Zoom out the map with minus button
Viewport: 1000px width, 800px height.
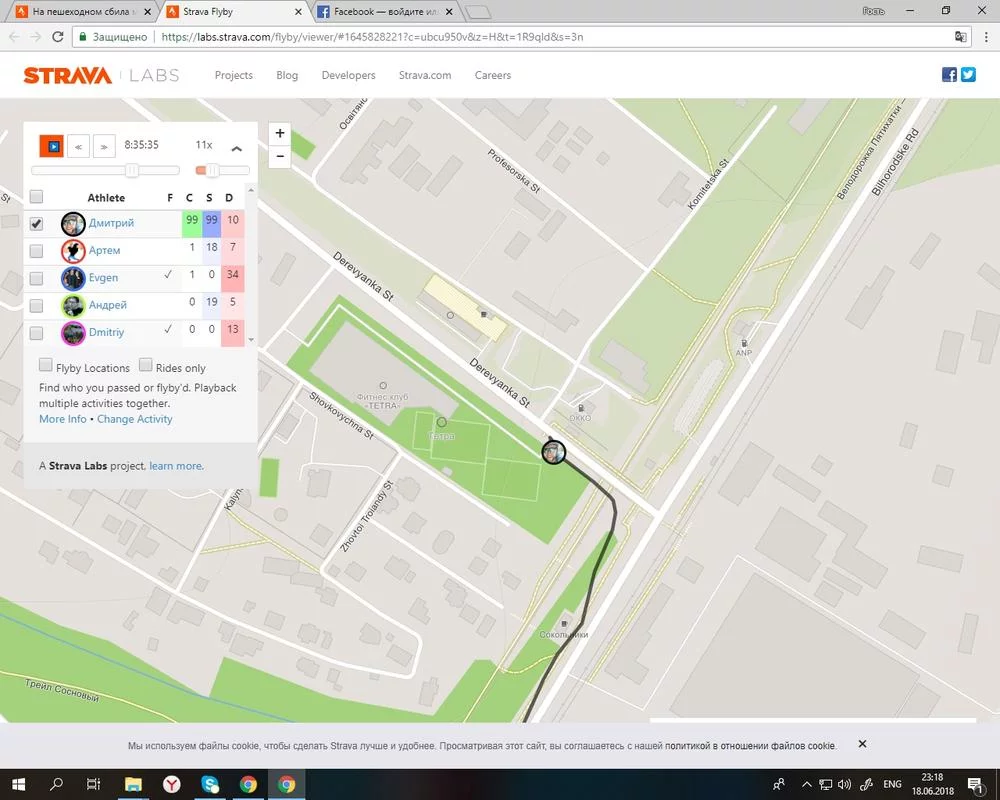(280, 156)
